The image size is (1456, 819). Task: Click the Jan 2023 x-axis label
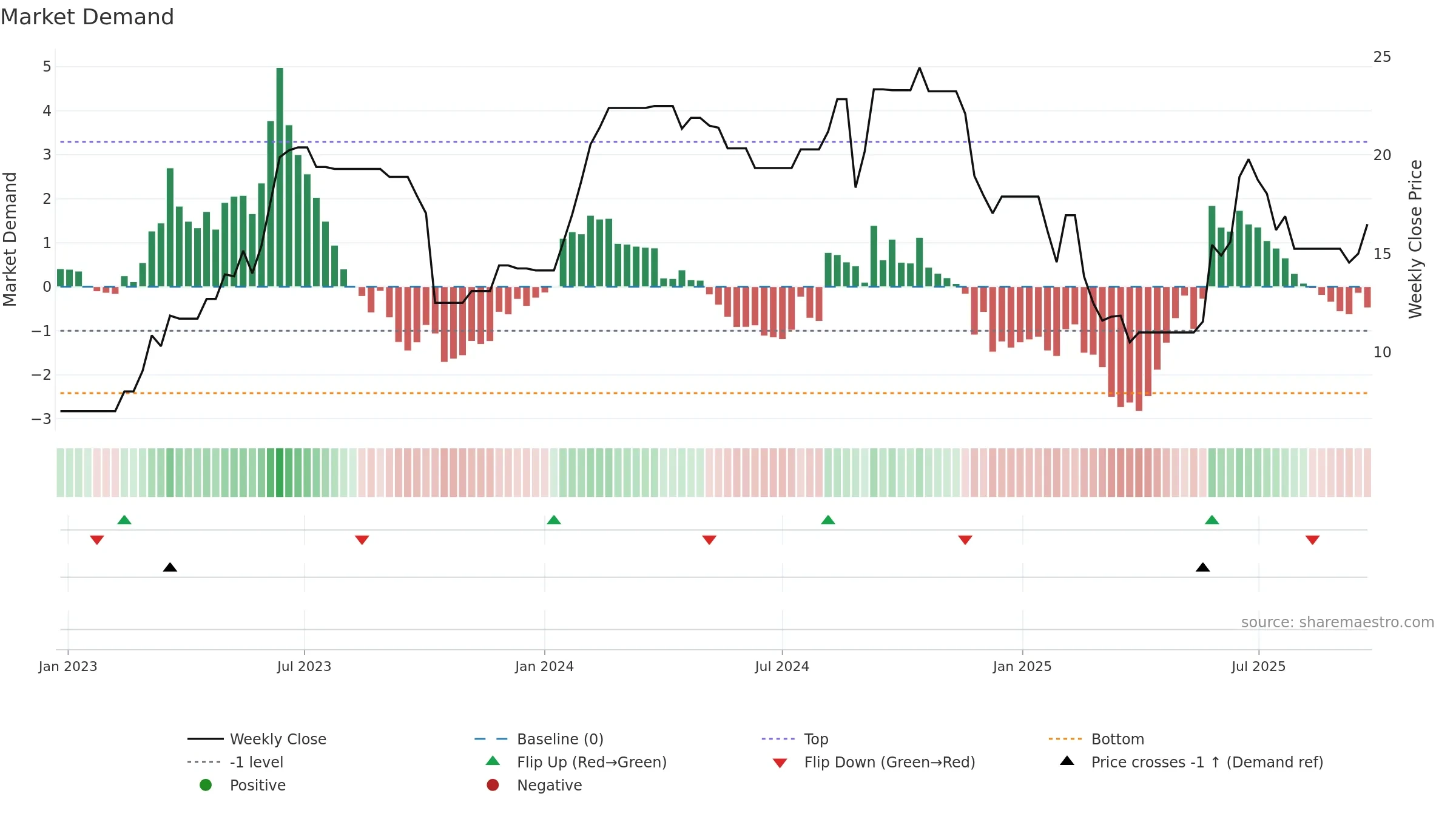pos(68,667)
